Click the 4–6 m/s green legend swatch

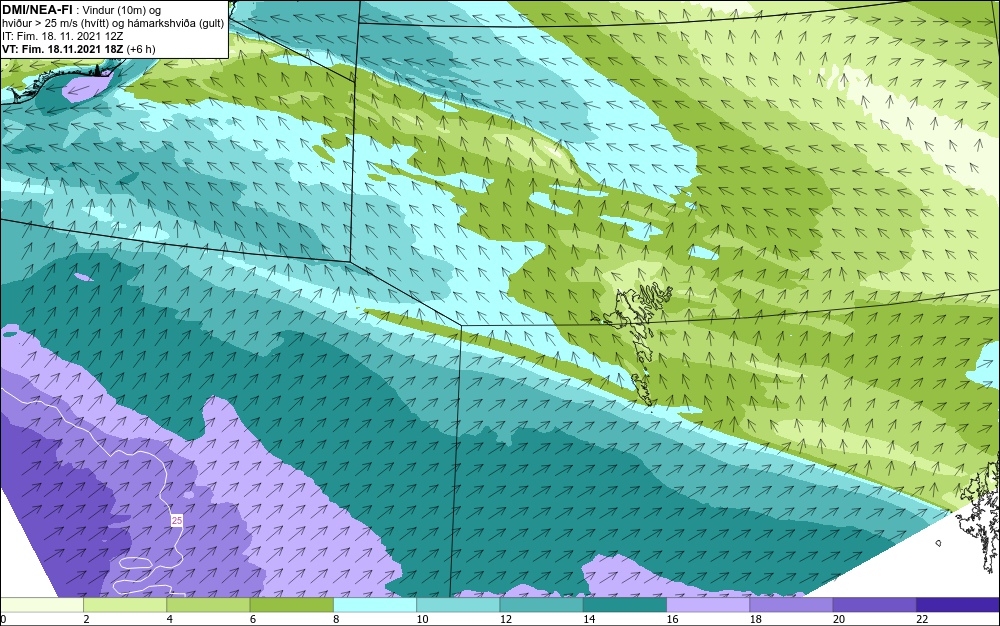(209, 605)
